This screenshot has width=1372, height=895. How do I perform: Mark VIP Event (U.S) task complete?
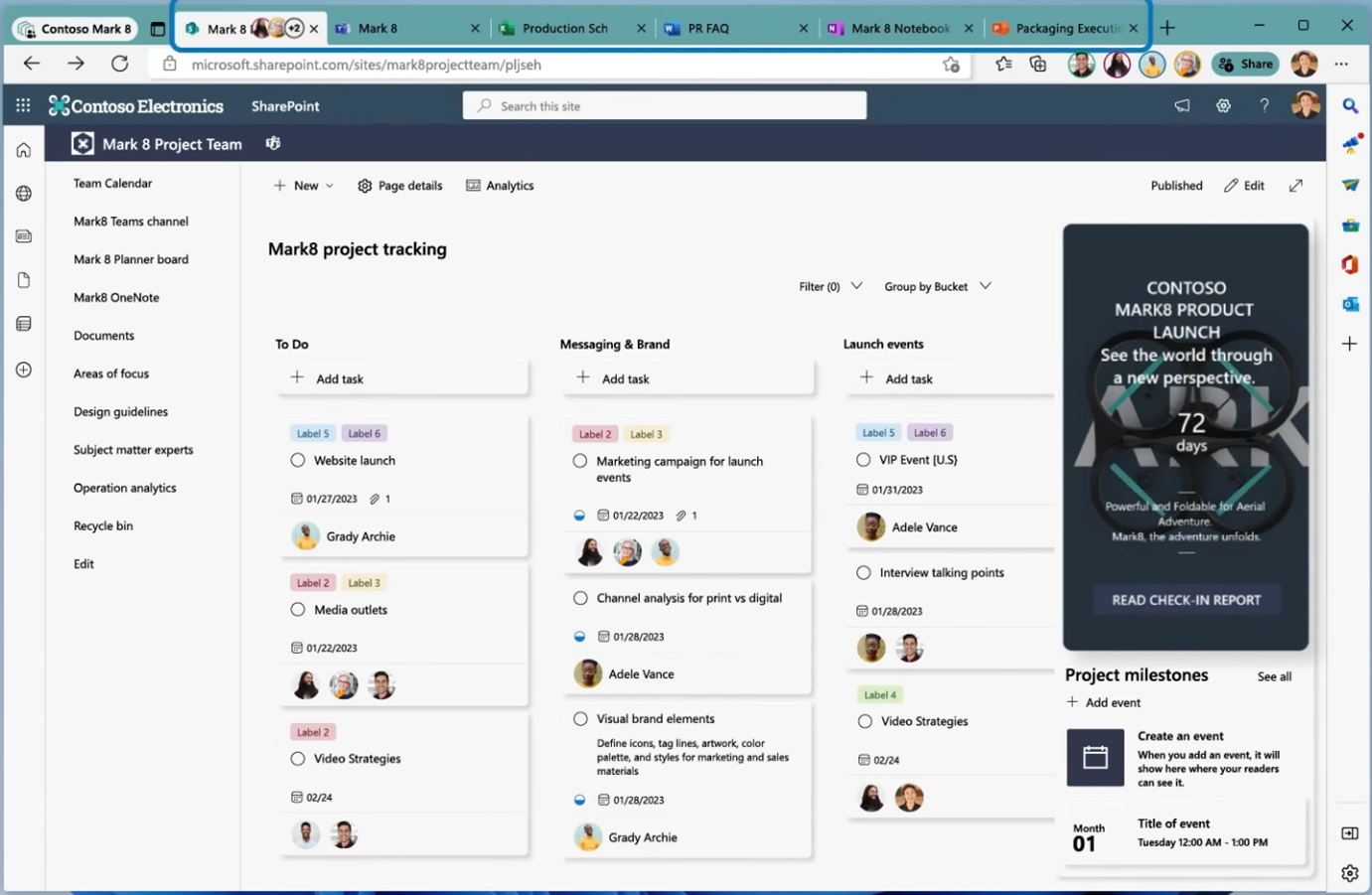(863, 459)
